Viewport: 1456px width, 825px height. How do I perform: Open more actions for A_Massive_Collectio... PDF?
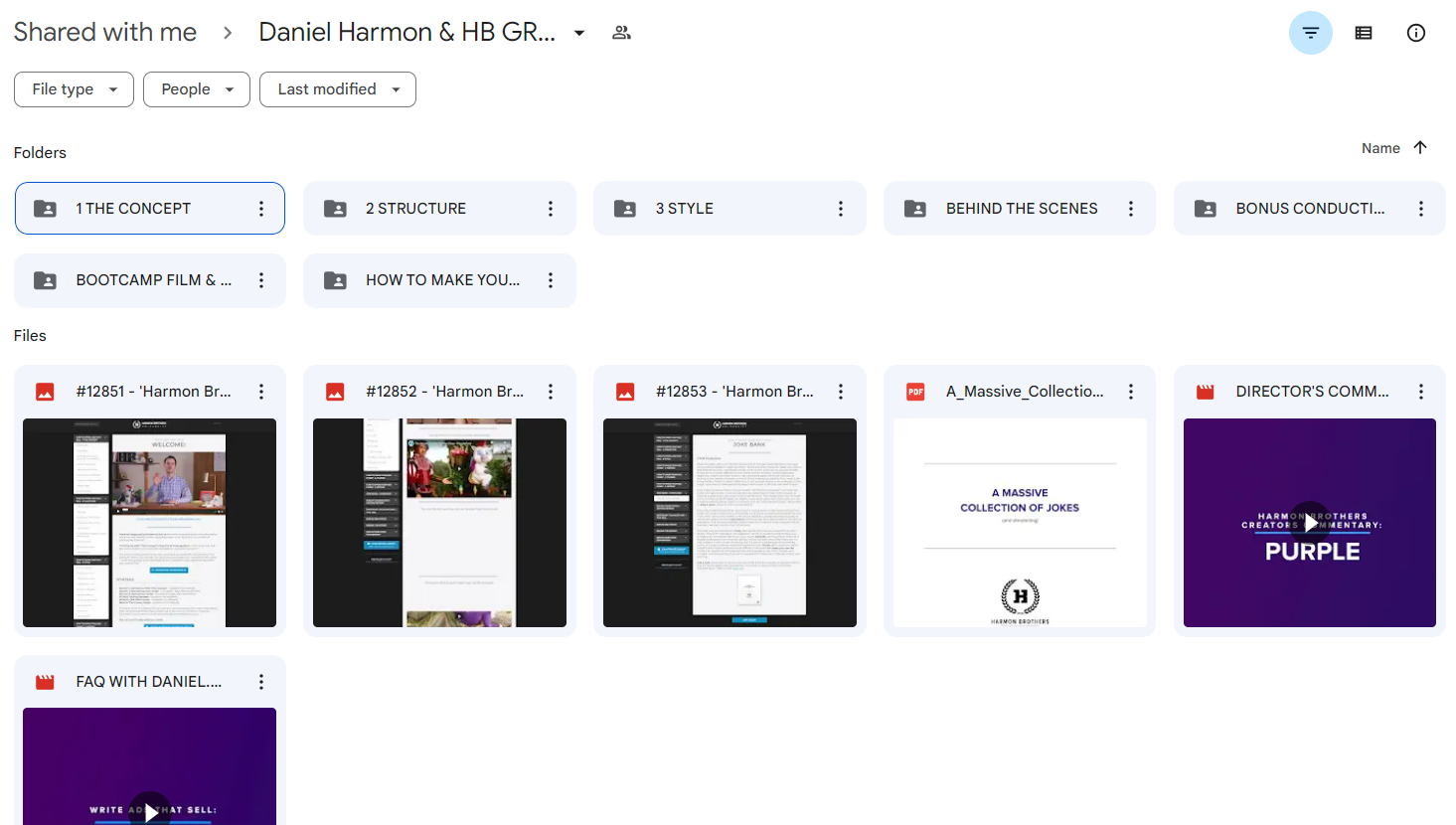pyautogui.click(x=1131, y=392)
